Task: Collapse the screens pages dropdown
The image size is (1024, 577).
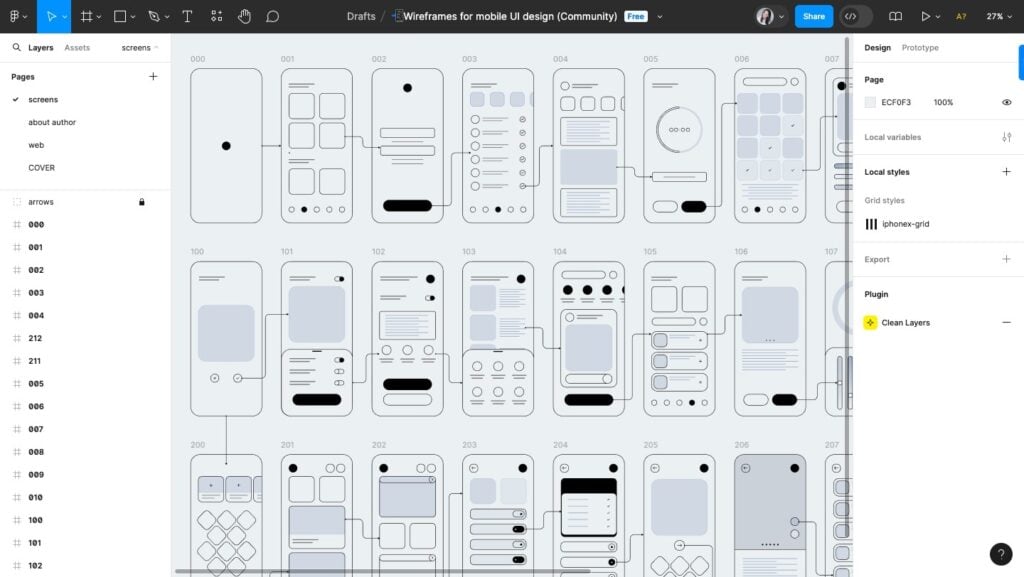Action: coord(140,48)
